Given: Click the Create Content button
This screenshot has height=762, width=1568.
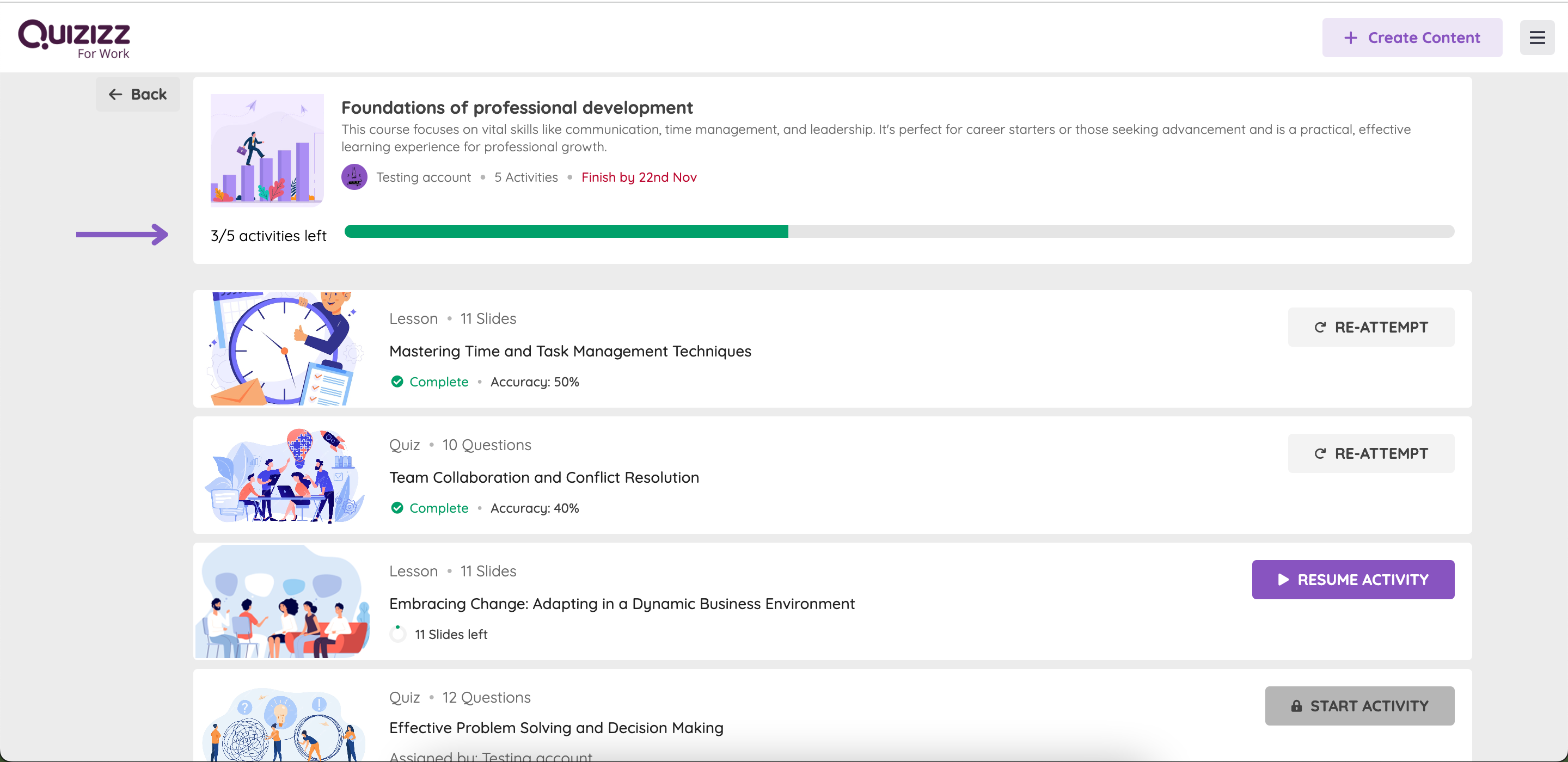Looking at the screenshot, I should point(1412,38).
